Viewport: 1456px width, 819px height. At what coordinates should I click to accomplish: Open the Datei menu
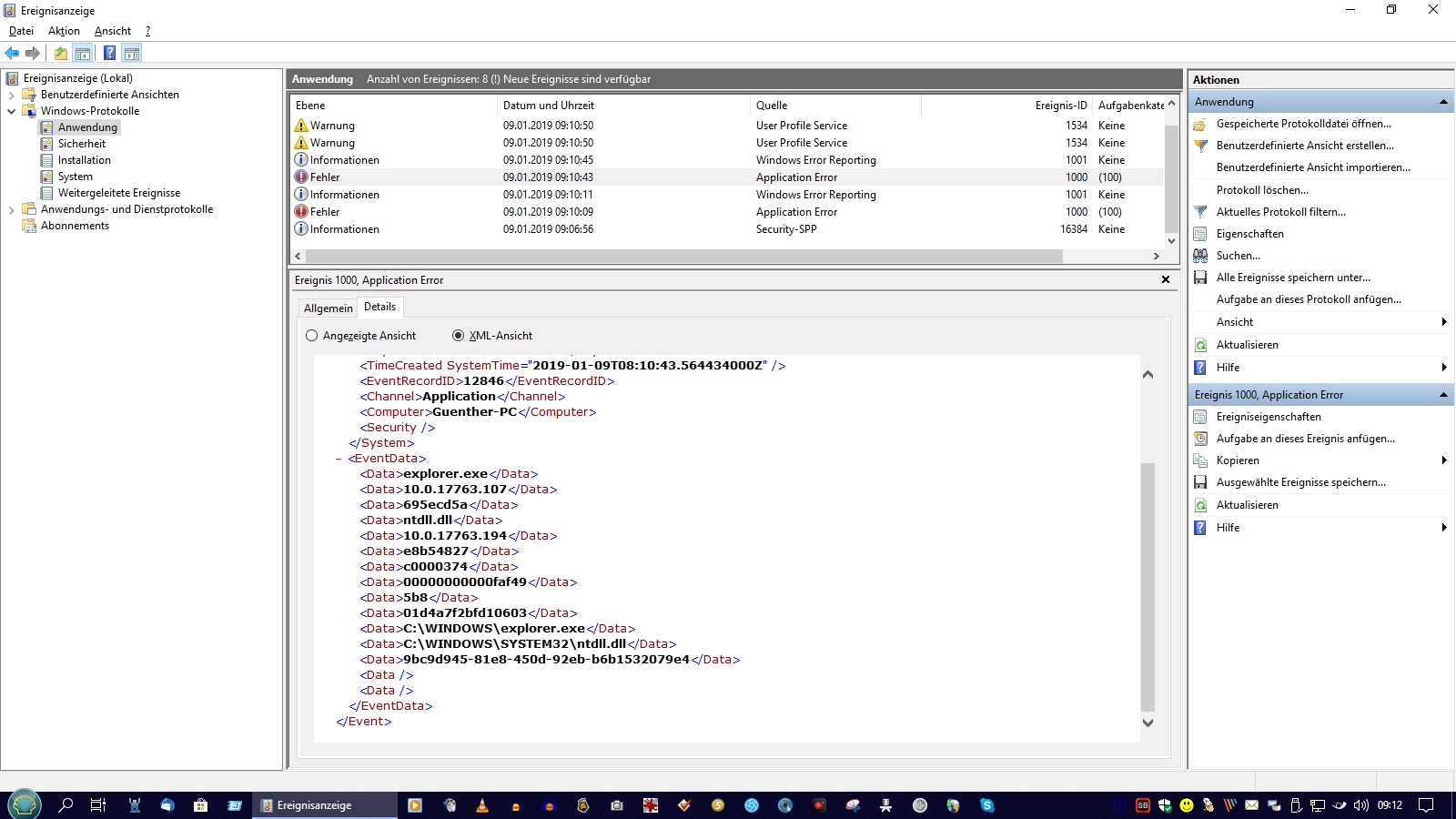[21, 31]
